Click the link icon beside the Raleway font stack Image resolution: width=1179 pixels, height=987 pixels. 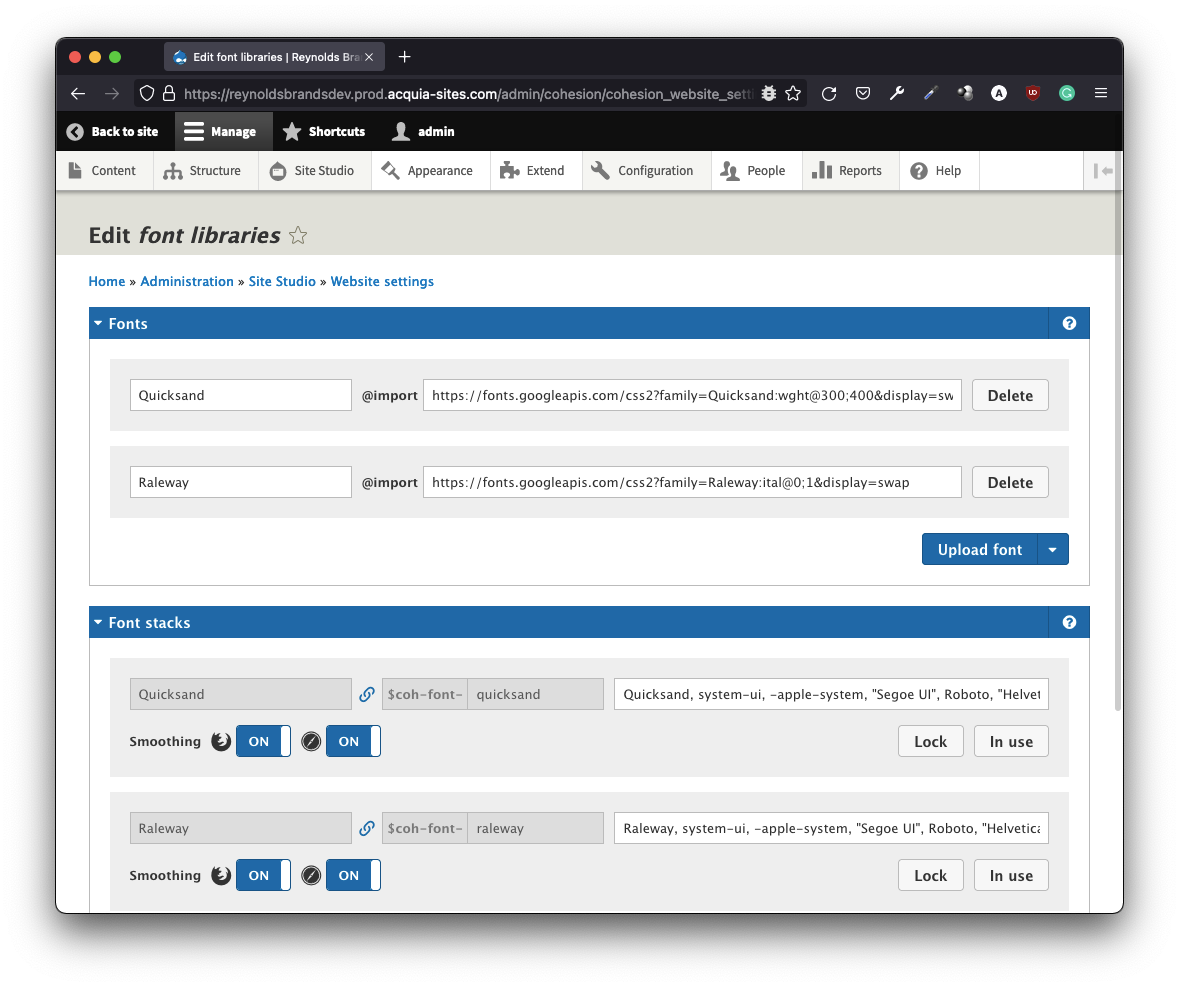tap(367, 828)
